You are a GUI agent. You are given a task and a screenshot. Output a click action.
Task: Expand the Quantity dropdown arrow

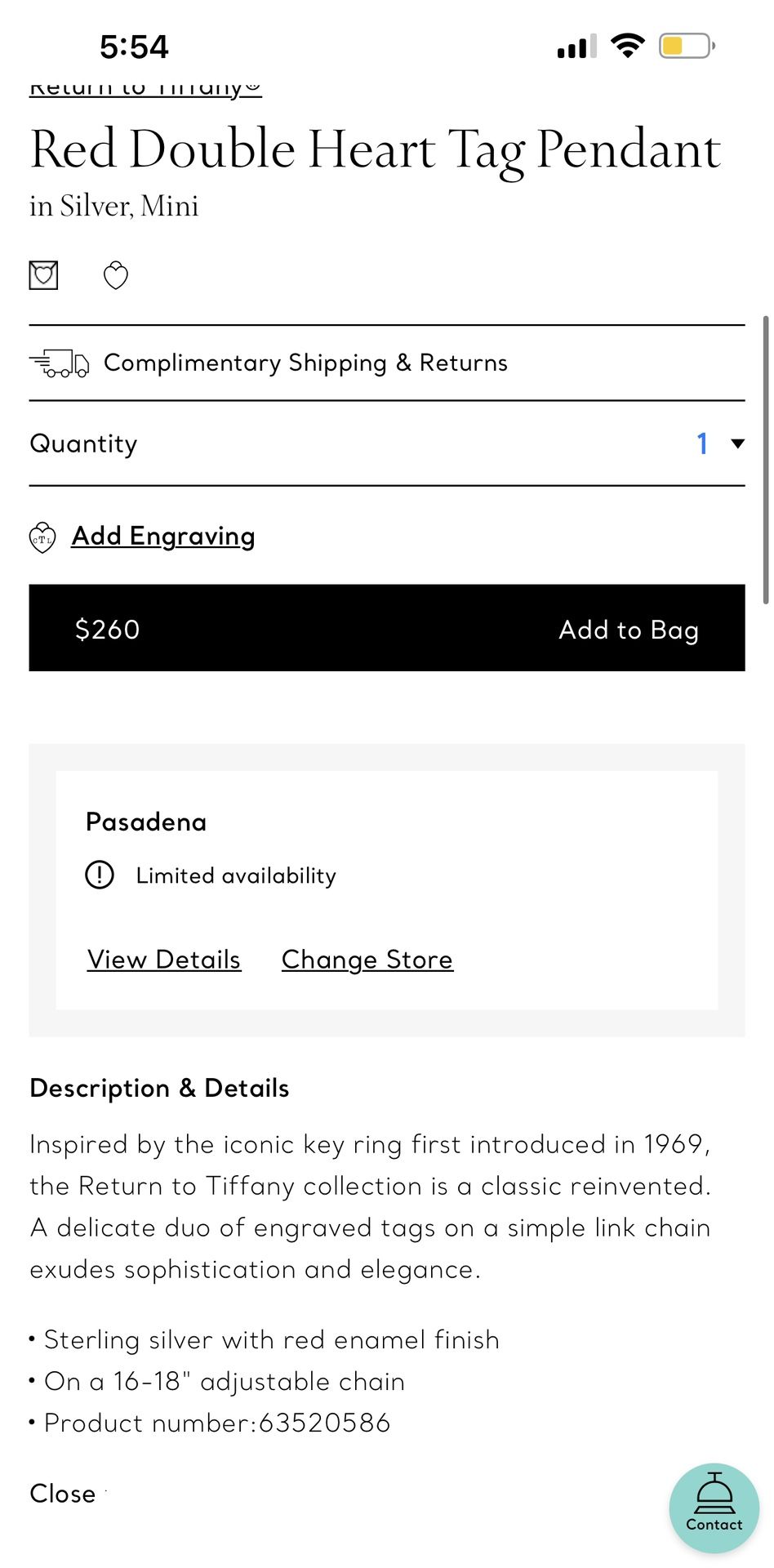click(x=737, y=443)
